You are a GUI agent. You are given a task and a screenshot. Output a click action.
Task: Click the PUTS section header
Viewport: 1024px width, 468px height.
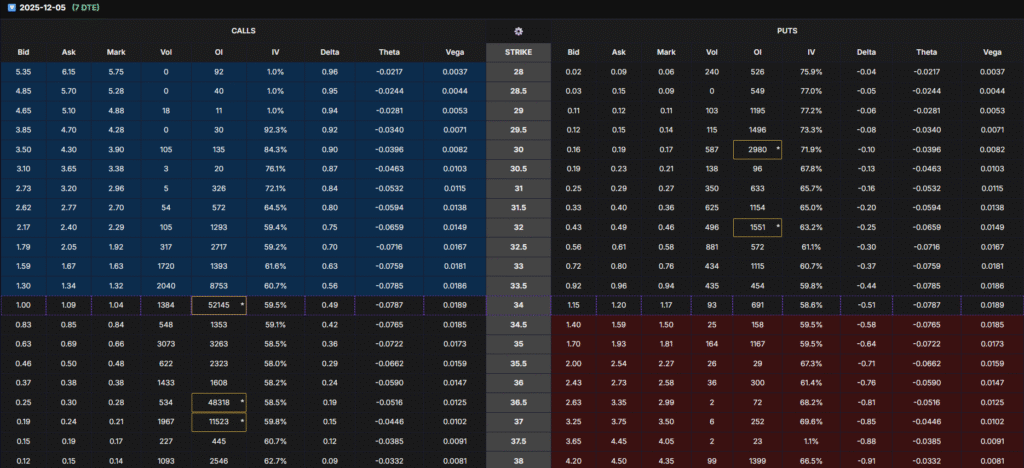click(786, 32)
